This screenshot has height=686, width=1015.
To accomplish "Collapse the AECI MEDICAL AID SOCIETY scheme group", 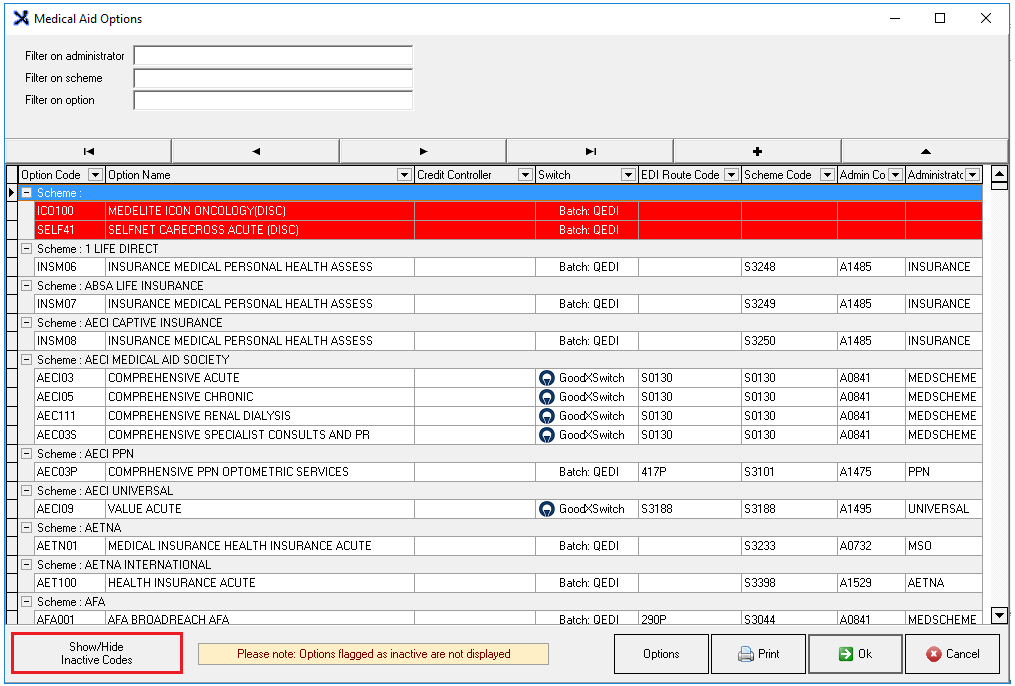I will click(27, 360).
